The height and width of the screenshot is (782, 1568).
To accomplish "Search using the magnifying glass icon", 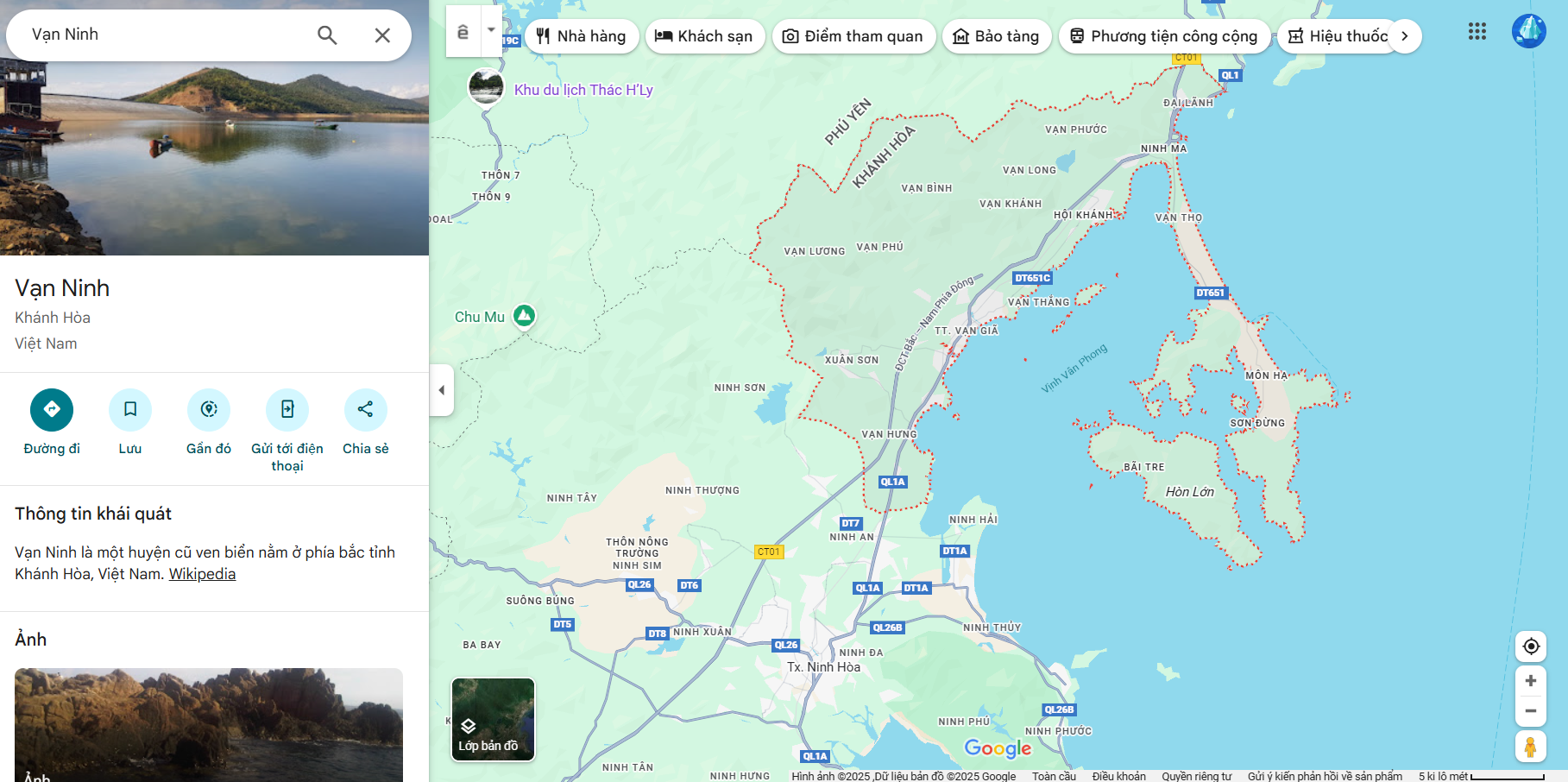I will tap(327, 35).
